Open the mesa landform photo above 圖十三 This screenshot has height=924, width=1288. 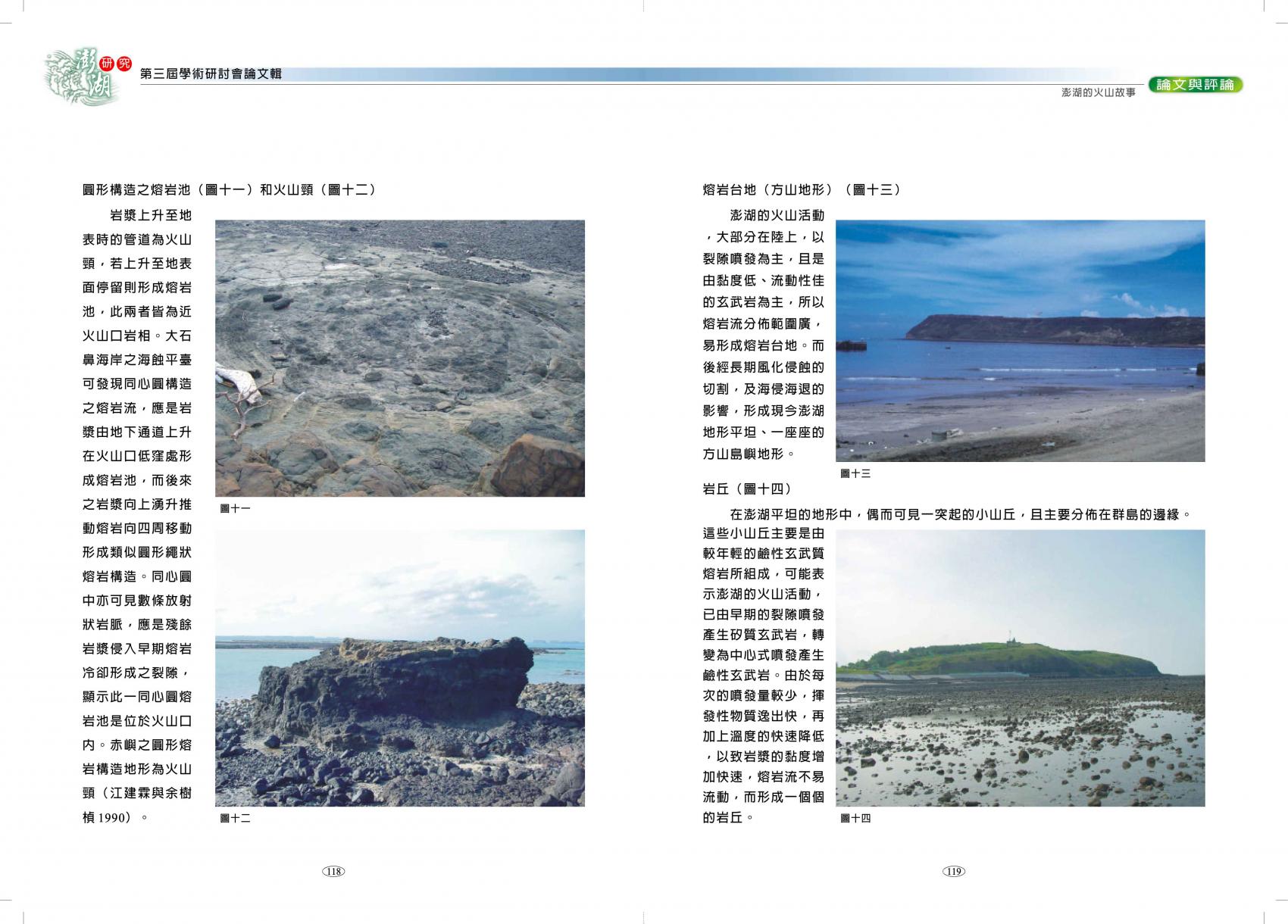coord(1020,341)
